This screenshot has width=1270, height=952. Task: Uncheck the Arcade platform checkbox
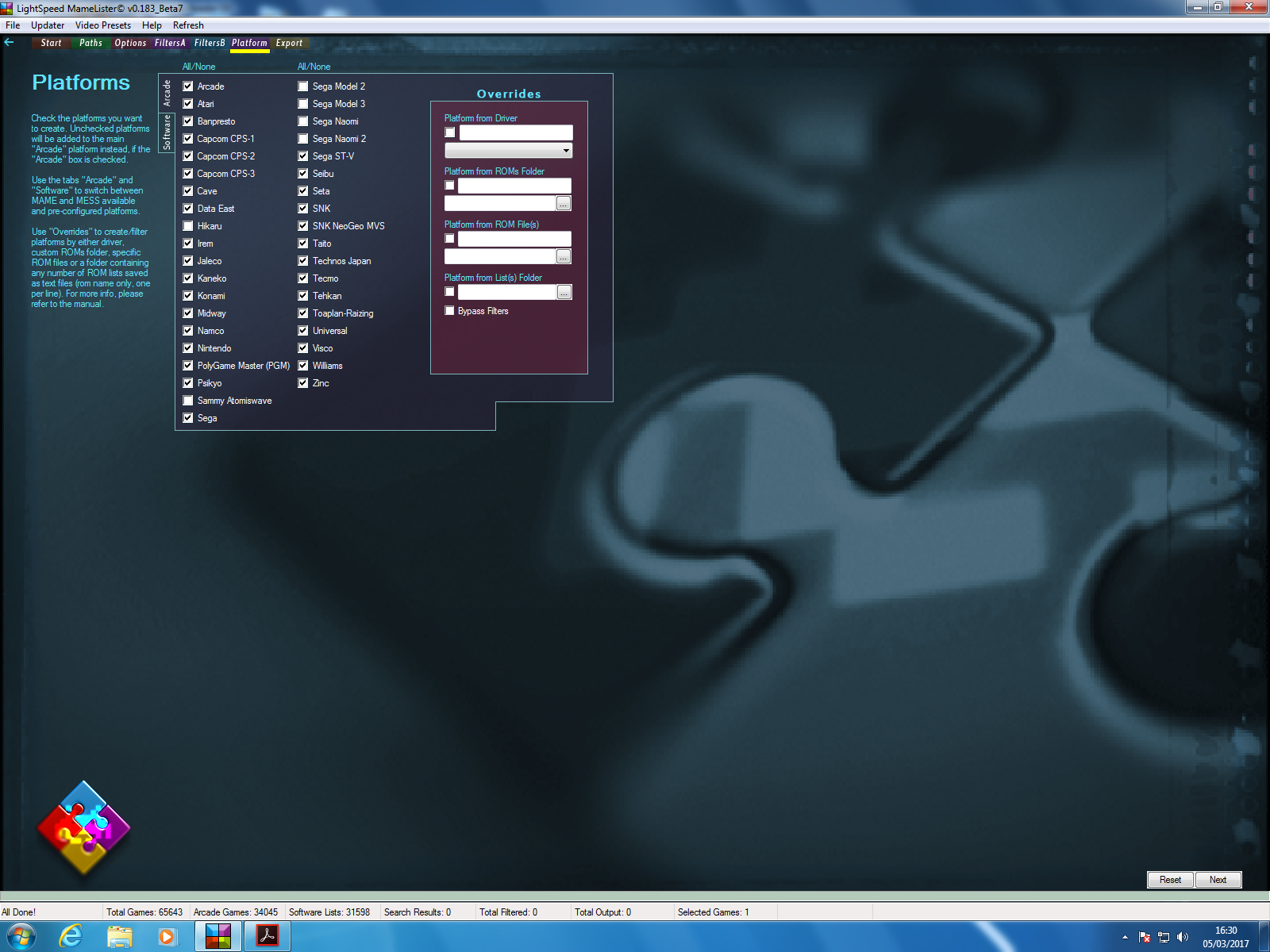(188, 86)
